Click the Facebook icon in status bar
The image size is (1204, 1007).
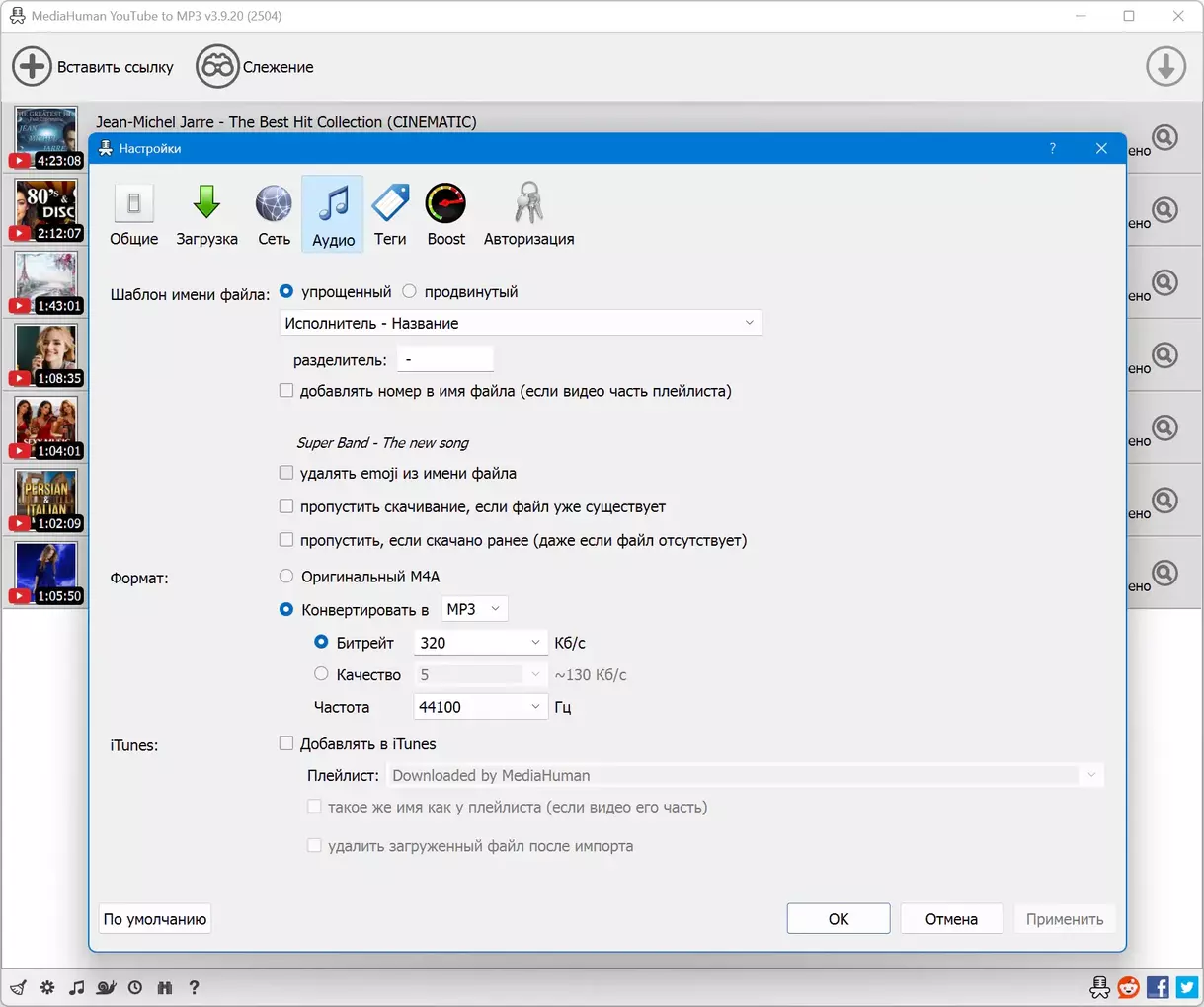click(x=1158, y=987)
